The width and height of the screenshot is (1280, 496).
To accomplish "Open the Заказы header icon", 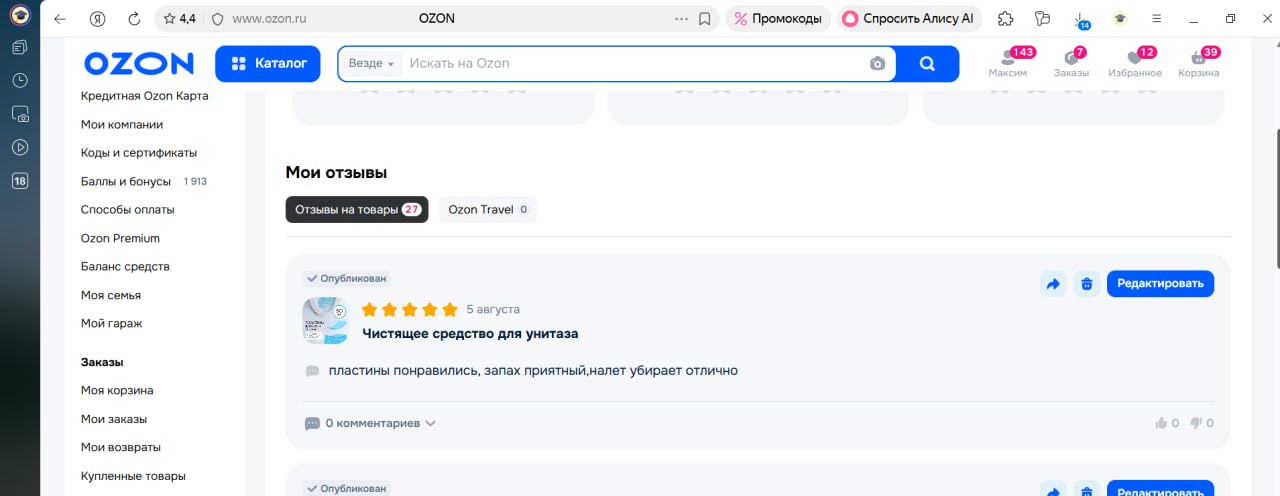I will [1071, 63].
